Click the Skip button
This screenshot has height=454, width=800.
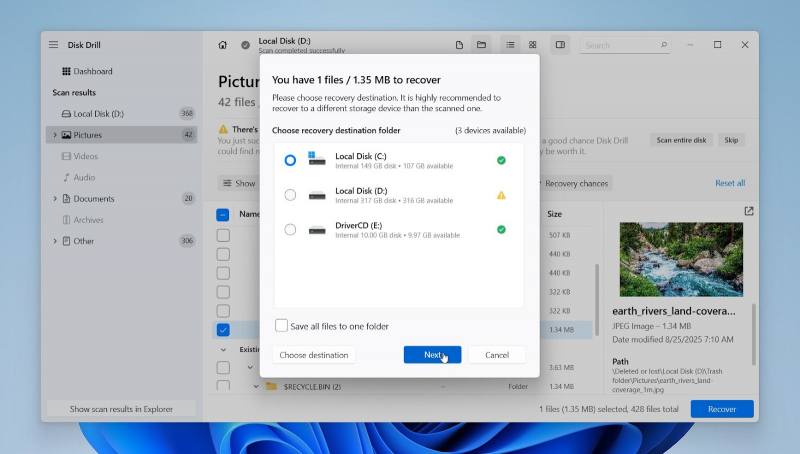[x=731, y=140]
